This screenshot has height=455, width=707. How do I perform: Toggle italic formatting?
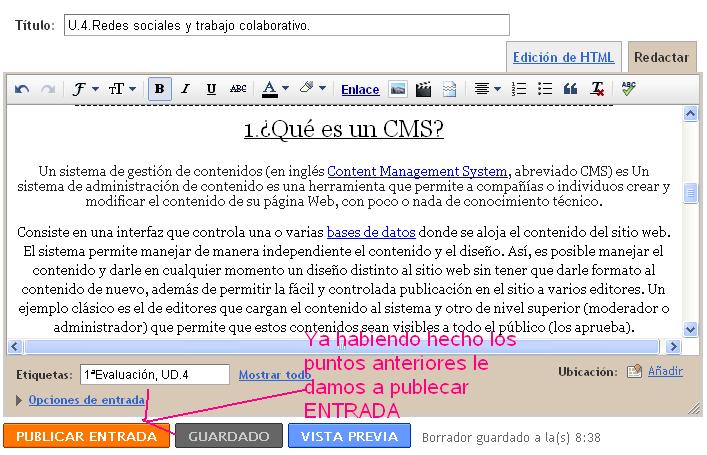(x=185, y=89)
